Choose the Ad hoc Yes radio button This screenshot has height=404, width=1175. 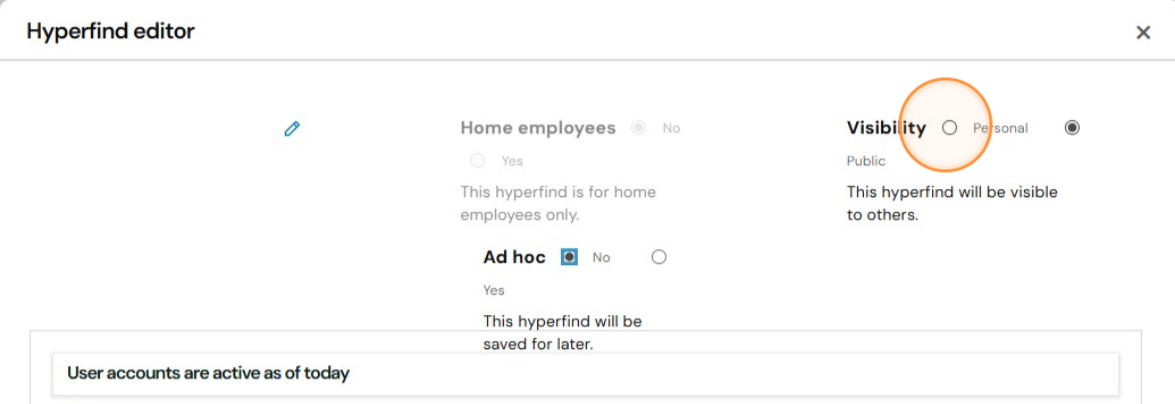(x=659, y=257)
